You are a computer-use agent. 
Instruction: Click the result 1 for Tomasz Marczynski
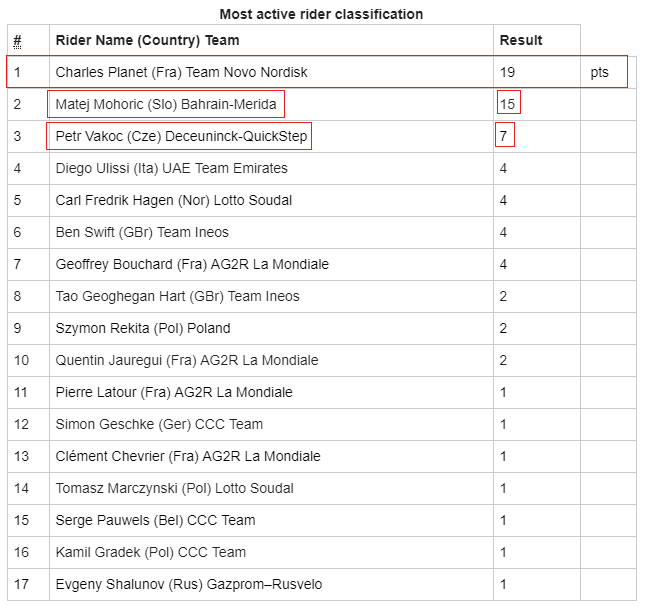503,488
